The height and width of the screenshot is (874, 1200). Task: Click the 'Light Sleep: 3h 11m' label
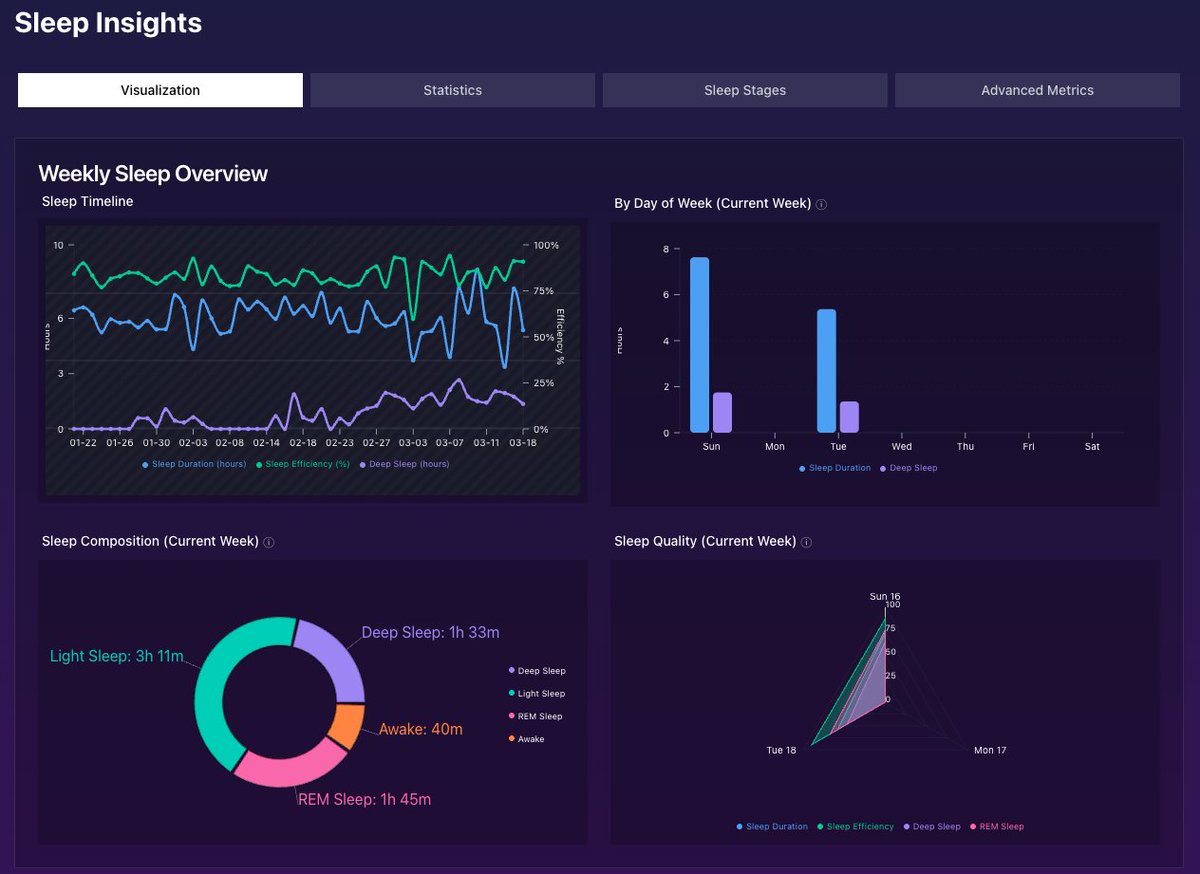pos(117,656)
